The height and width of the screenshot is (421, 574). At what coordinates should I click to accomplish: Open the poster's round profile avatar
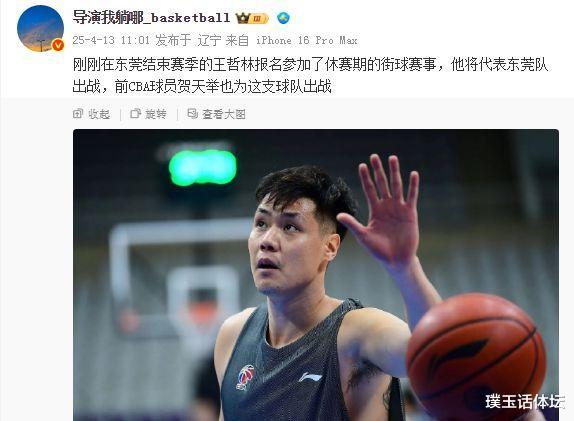[x=40, y=29]
